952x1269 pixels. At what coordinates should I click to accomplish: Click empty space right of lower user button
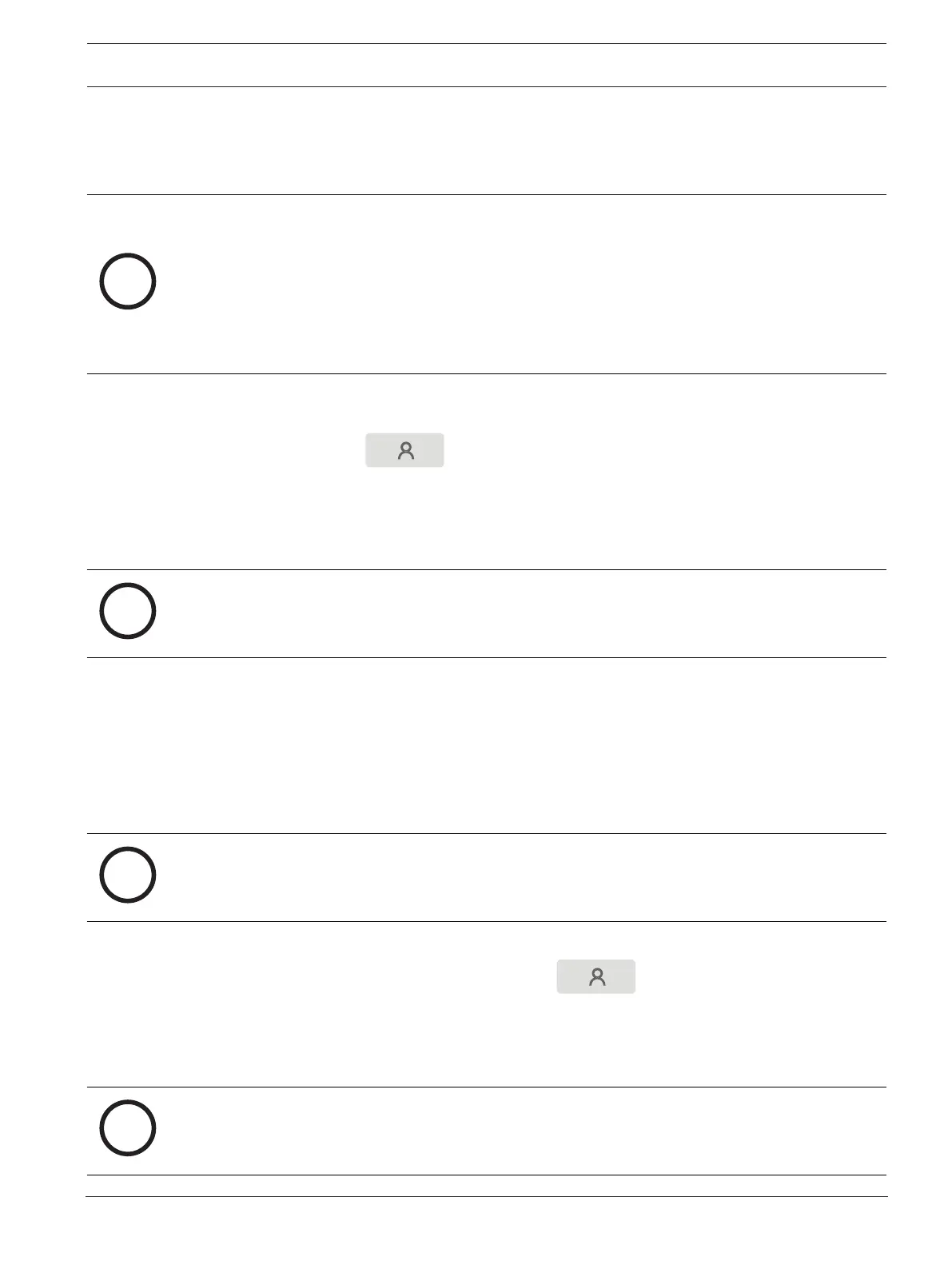[x=759, y=977]
